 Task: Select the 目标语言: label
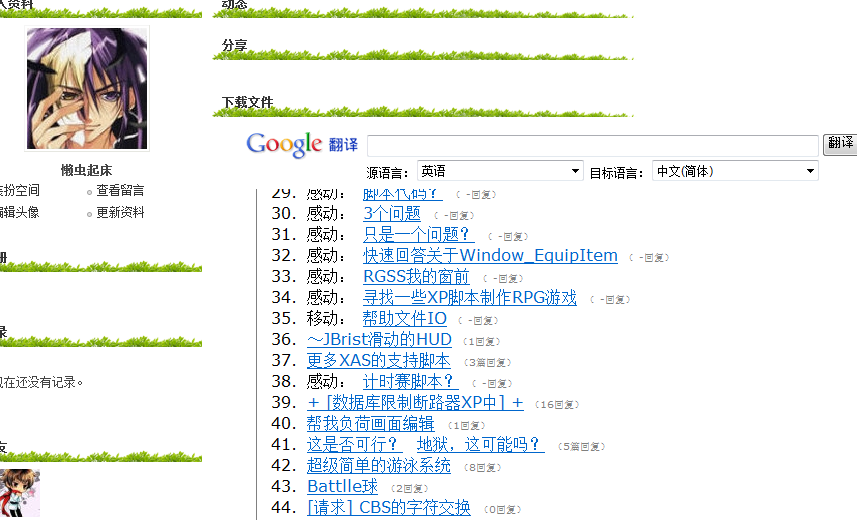(x=617, y=173)
